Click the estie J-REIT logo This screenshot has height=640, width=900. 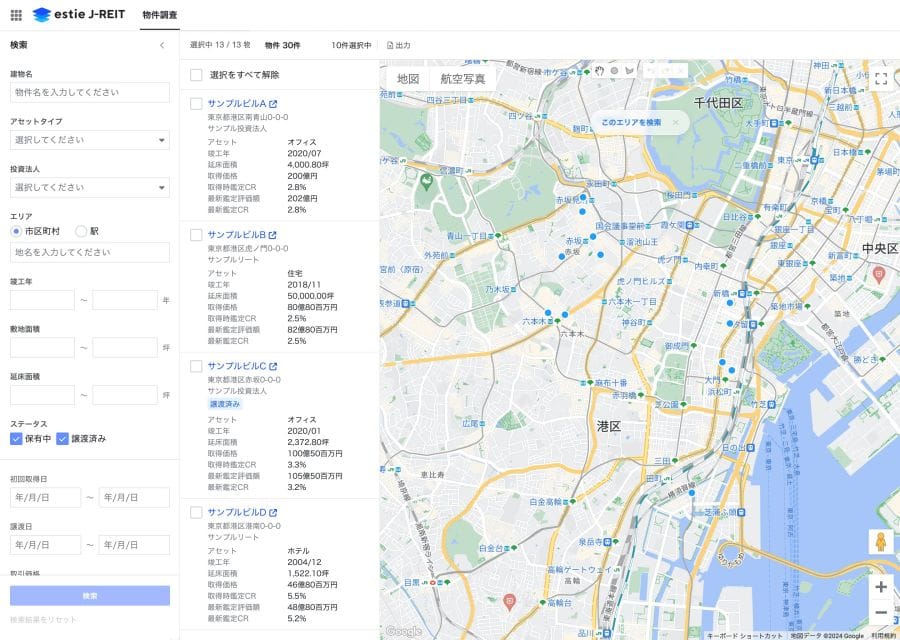tap(79, 14)
